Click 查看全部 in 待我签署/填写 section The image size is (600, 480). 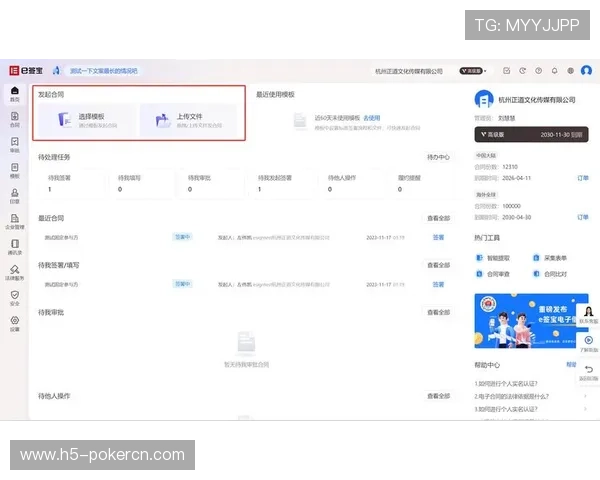tap(439, 265)
